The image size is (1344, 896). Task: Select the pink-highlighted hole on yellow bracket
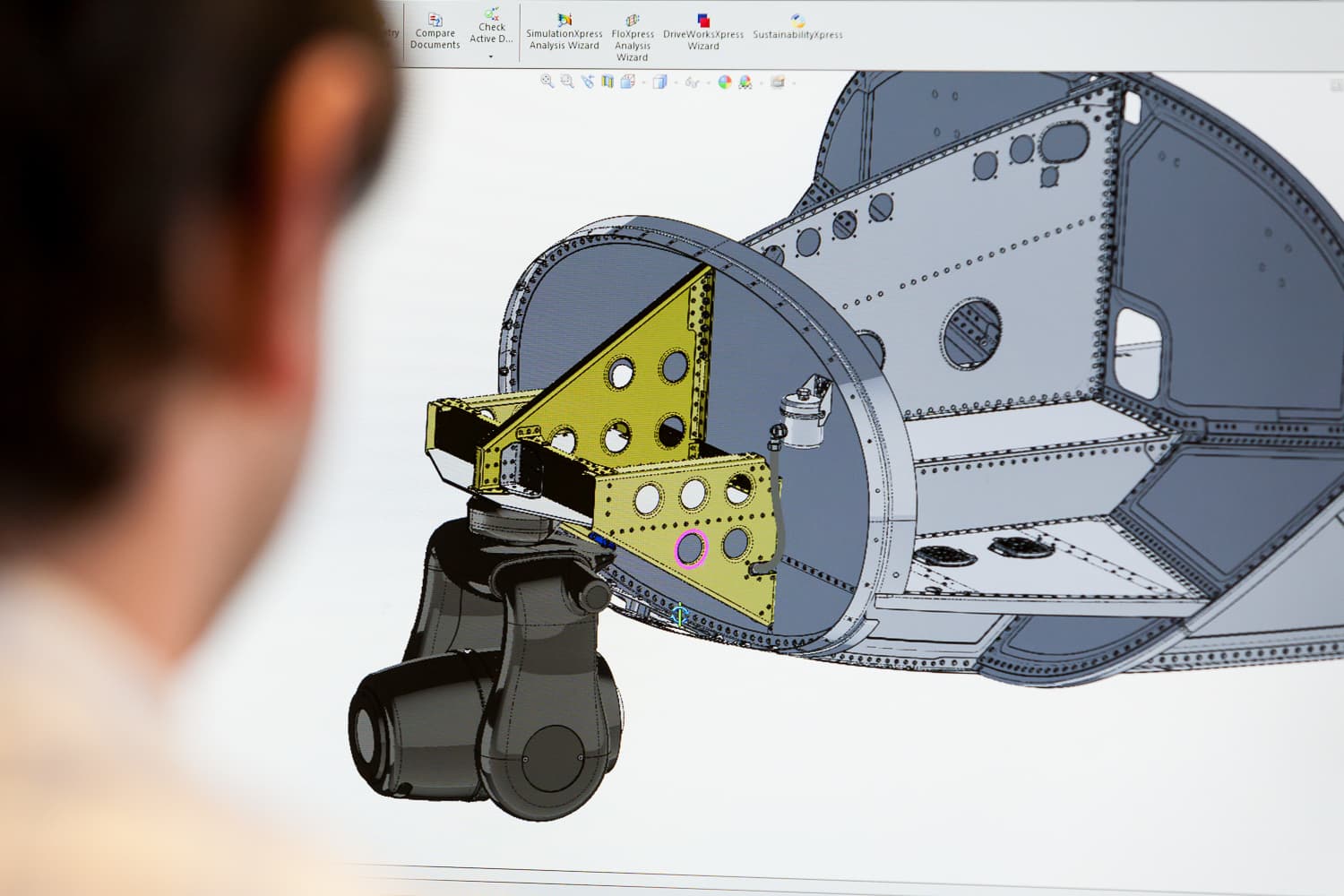(x=691, y=548)
